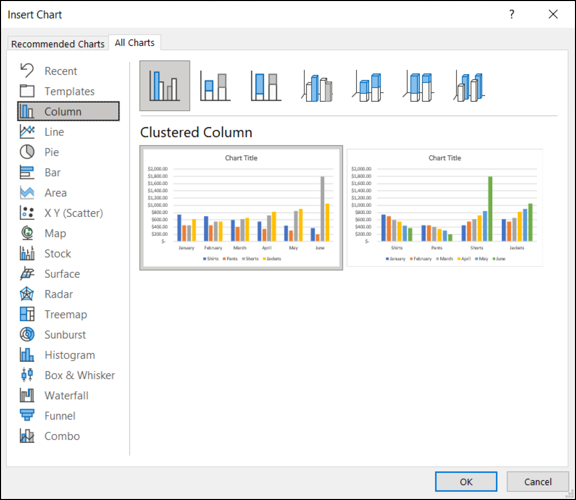
Task: Confirm chart insertion with OK
Action: (x=466, y=482)
